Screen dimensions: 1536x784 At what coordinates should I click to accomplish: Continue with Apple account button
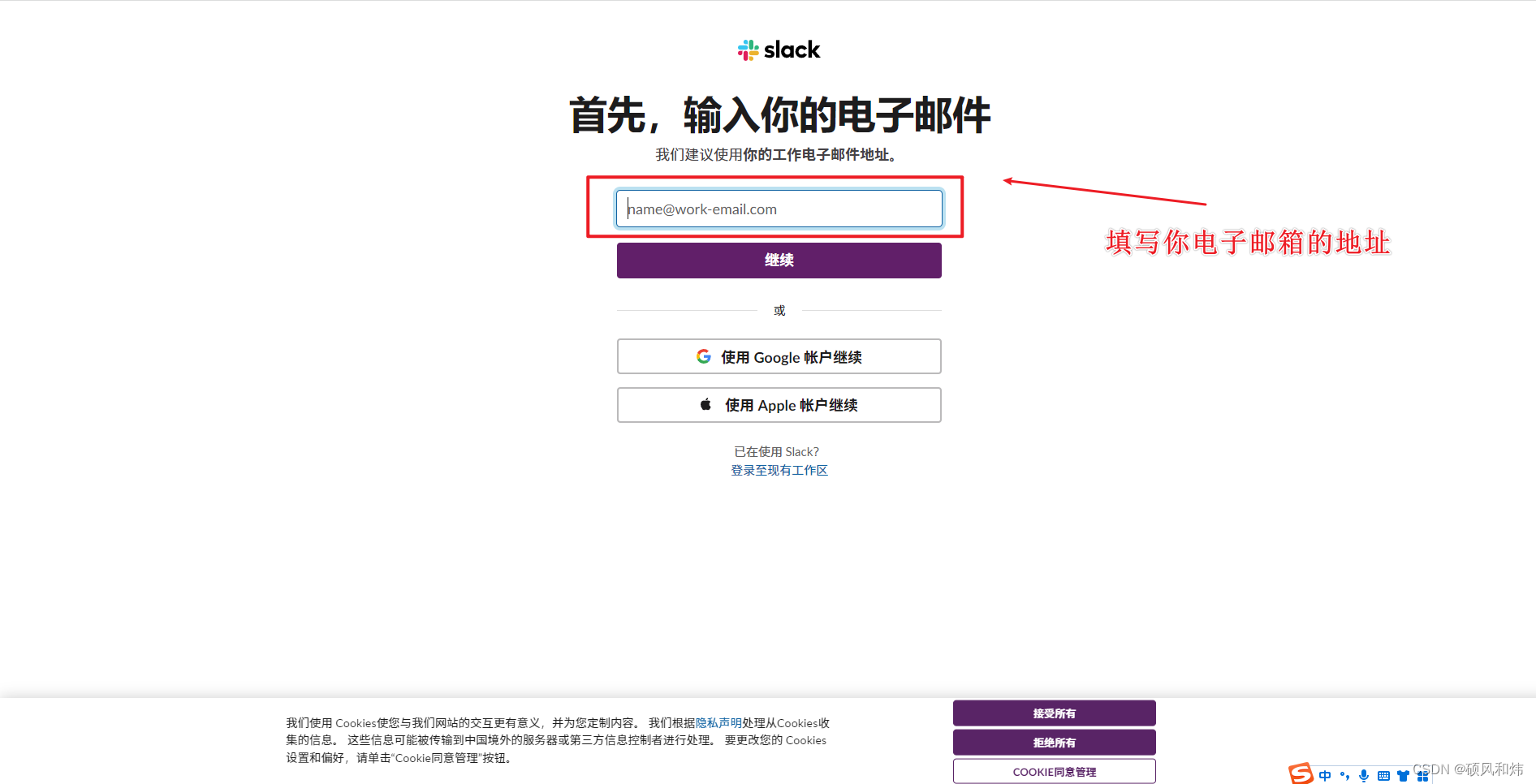pyautogui.click(x=779, y=405)
